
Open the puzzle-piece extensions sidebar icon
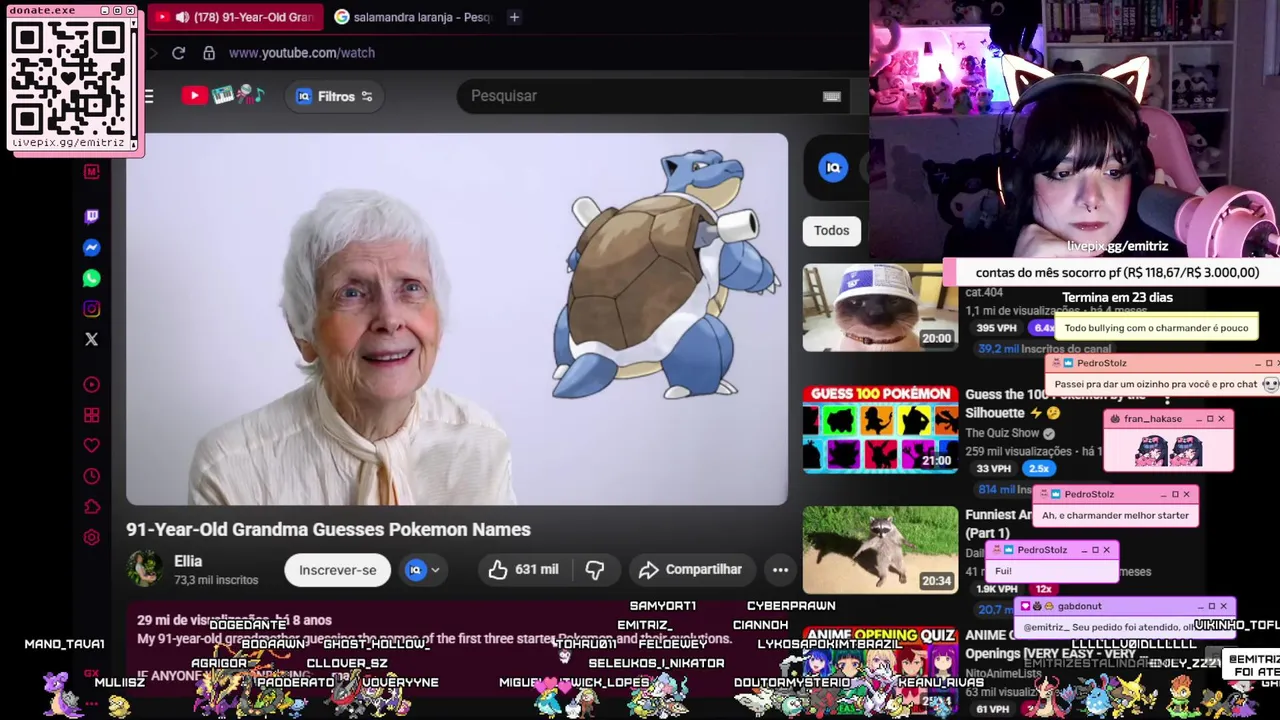[91, 507]
